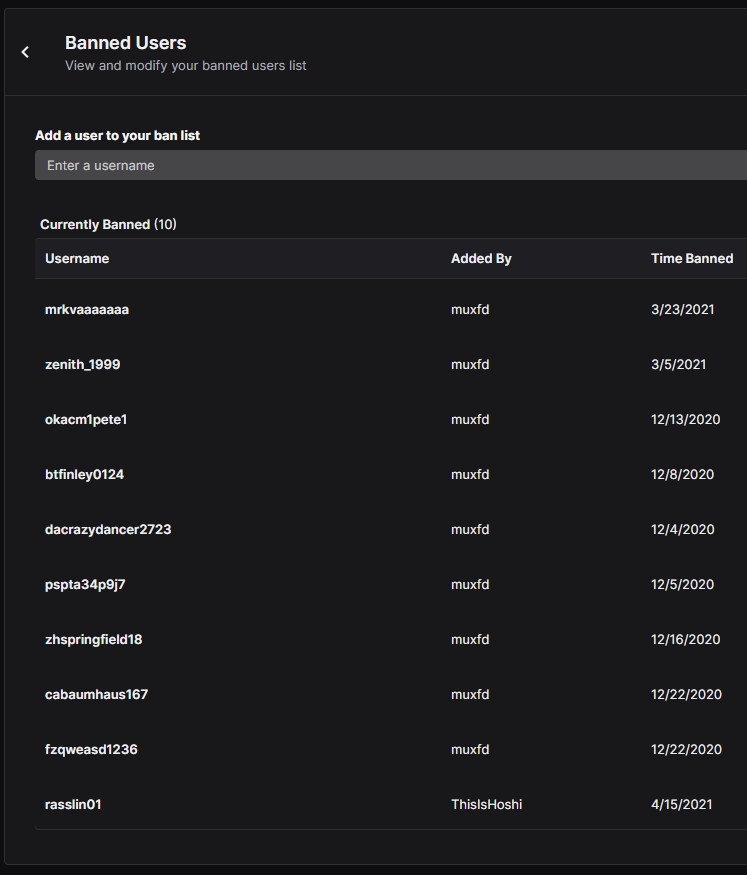747x875 pixels.
Task: Click the Enter a username field
Action: [x=391, y=165]
